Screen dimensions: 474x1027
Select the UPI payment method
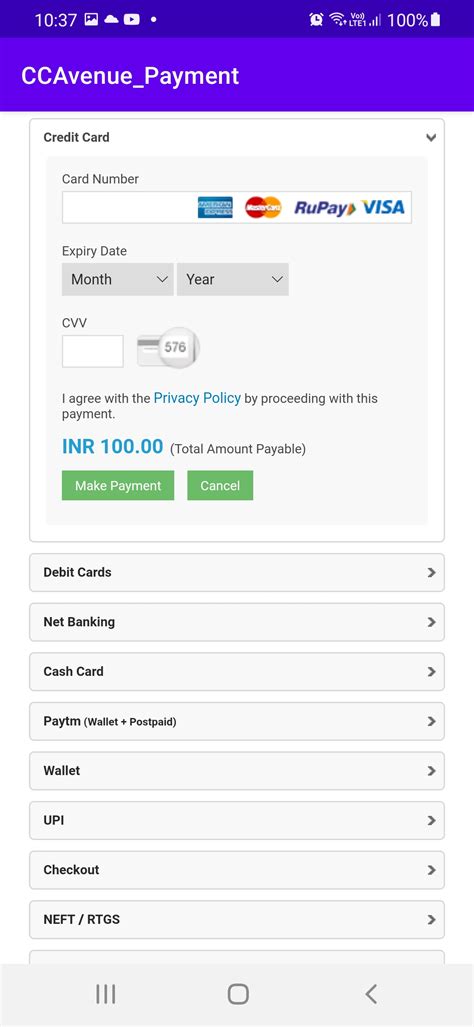click(x=237, y=821)
